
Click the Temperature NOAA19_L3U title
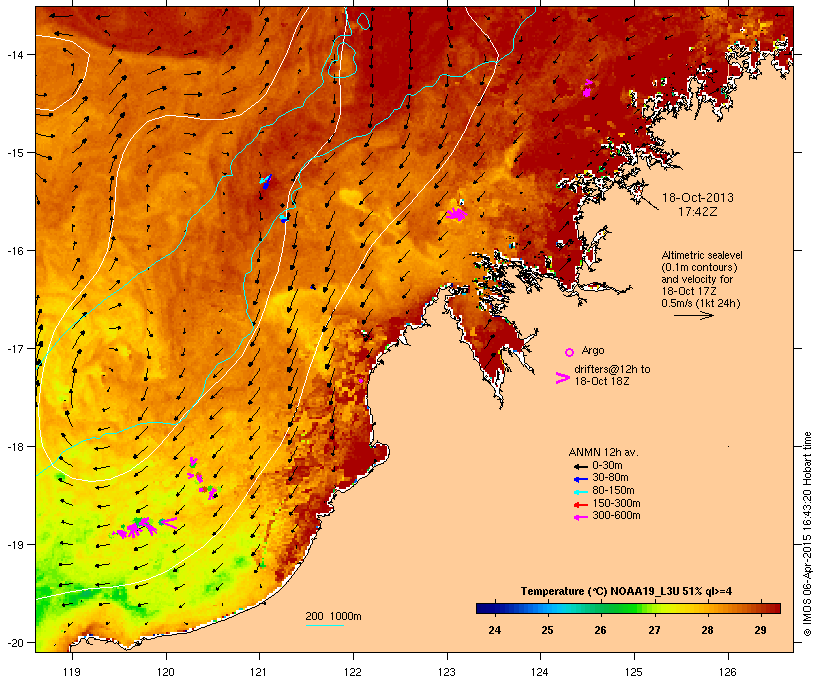[626, 592]
